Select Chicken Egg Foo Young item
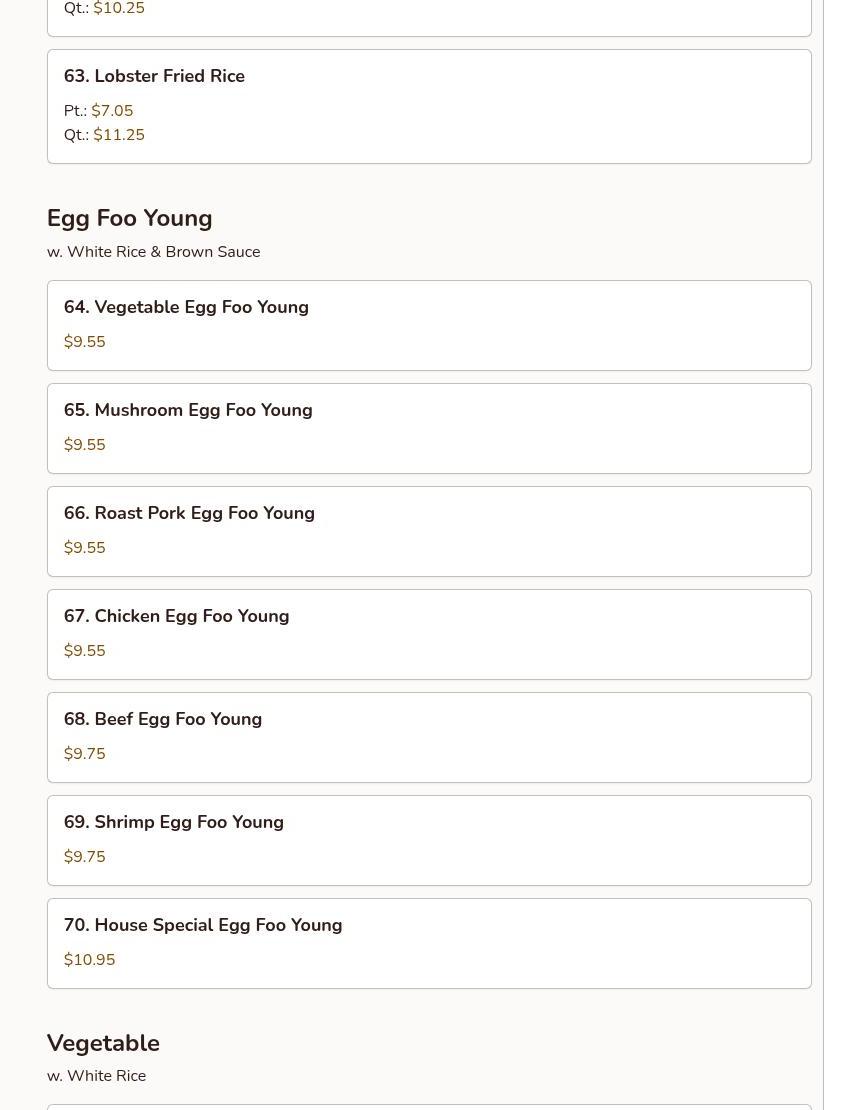The height and width of the screenshot is (1110, 844). [176, 617]
